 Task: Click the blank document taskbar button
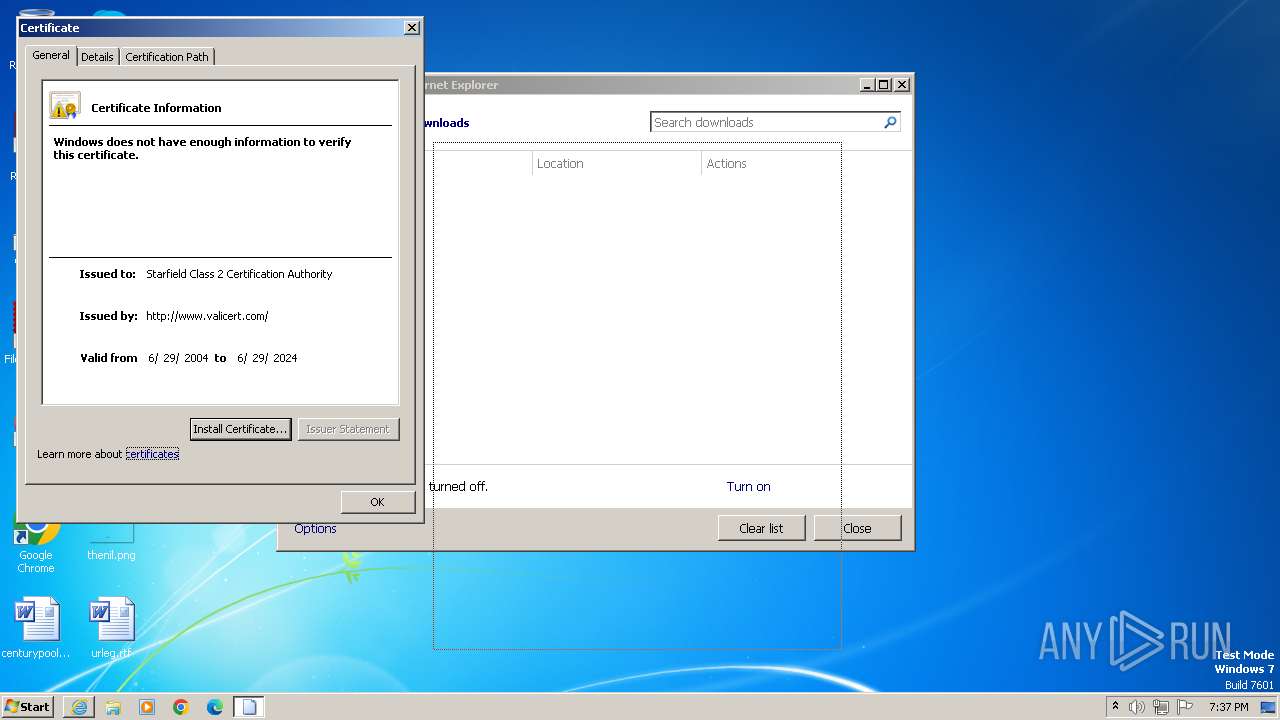pyautogui.click(x=249, y=707)
